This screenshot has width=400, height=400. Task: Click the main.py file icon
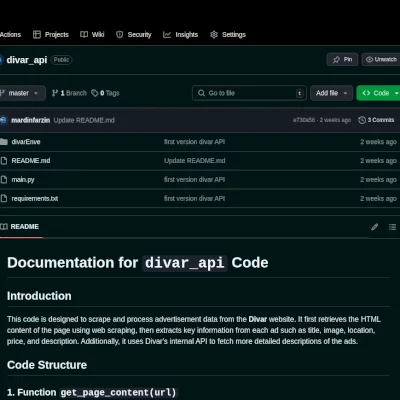tap(4, 180)
